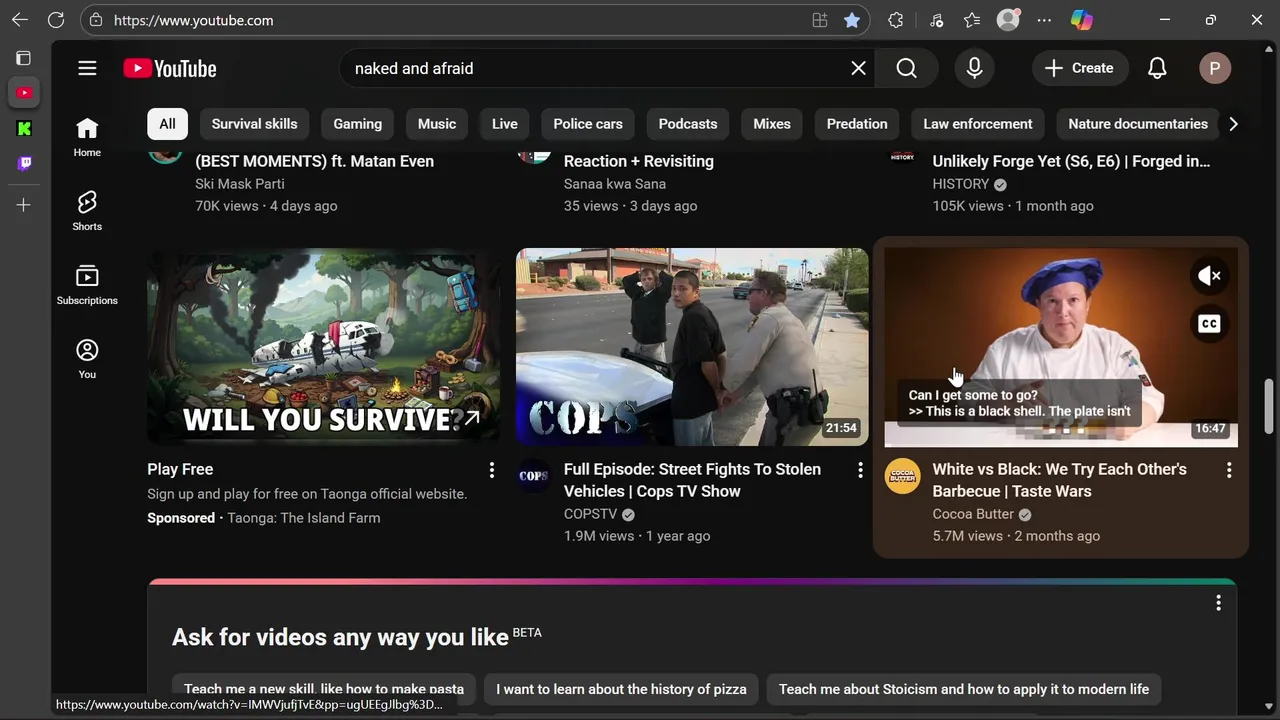Screen dimensions: 1280x720
Task: Open the Sanaa kwa Sana channel link
Action: (x=615, y=184)
